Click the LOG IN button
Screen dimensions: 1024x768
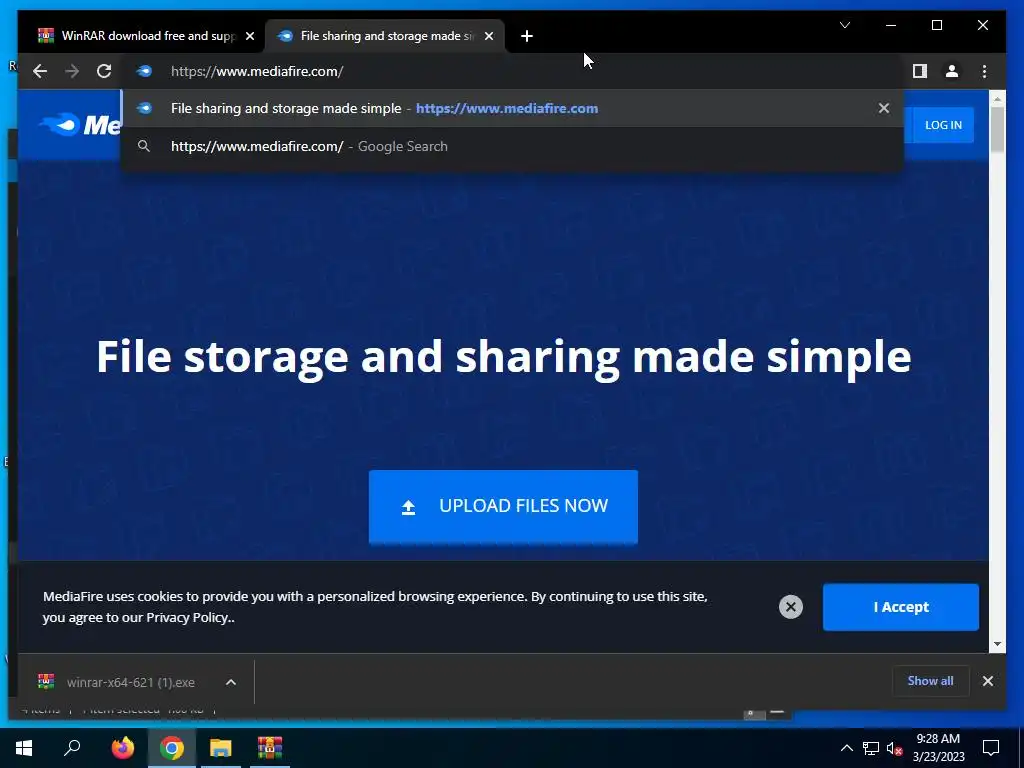click(943, 125)
